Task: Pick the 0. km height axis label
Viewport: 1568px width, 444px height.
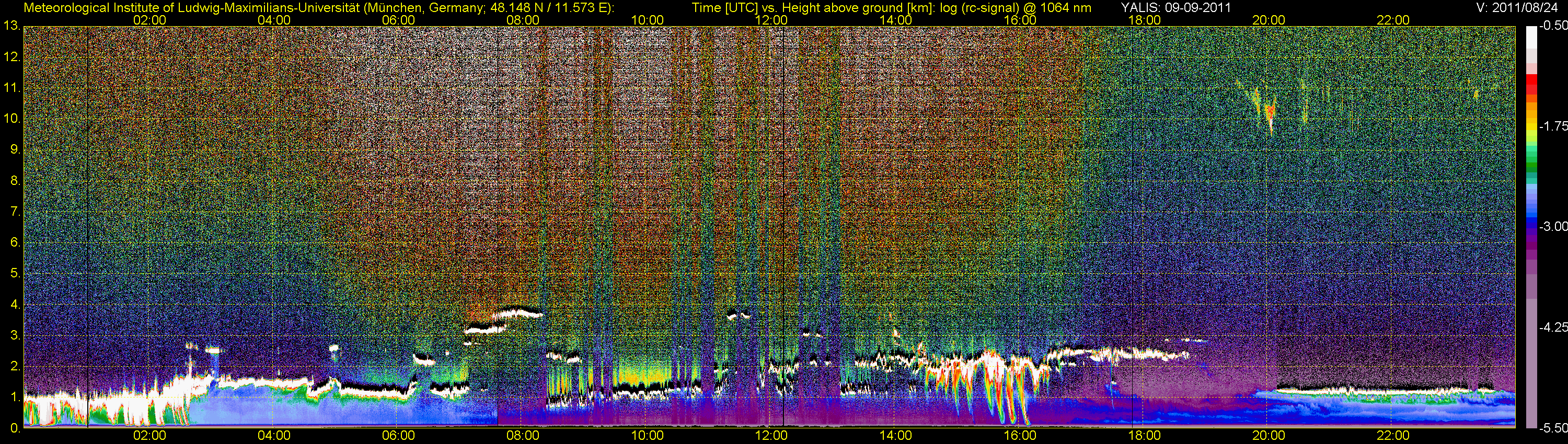Action: tap(15, 428)
